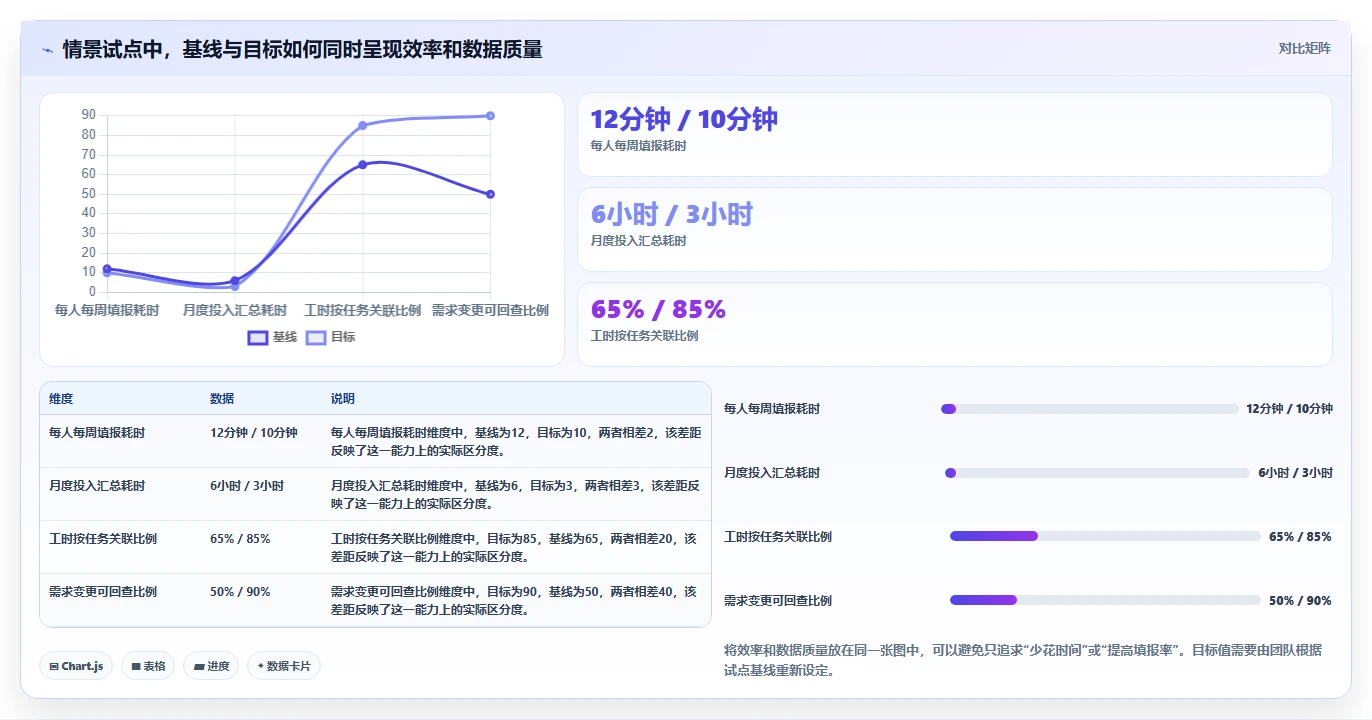Click the 基线 data point at 需求变更可回查比例
Image resolution: width=1372 pixels, height=720 pixels.
point(490,194)
